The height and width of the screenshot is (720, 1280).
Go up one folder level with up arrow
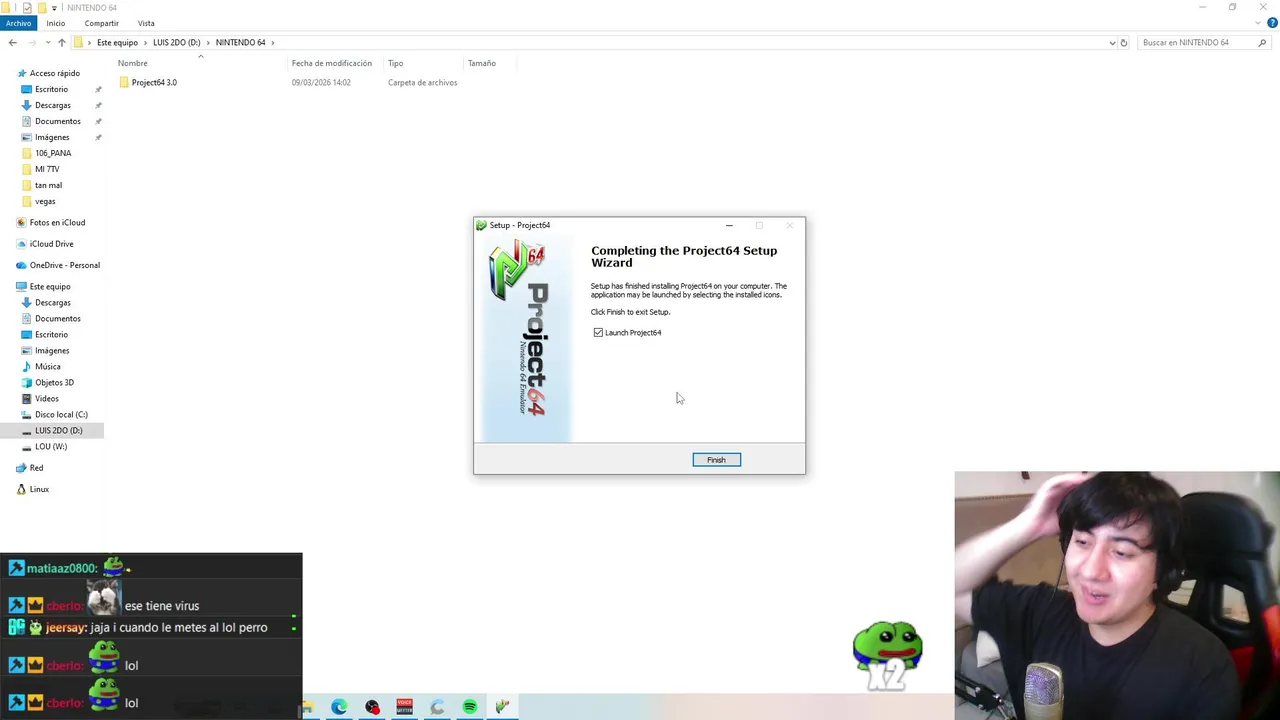[62, 43]
